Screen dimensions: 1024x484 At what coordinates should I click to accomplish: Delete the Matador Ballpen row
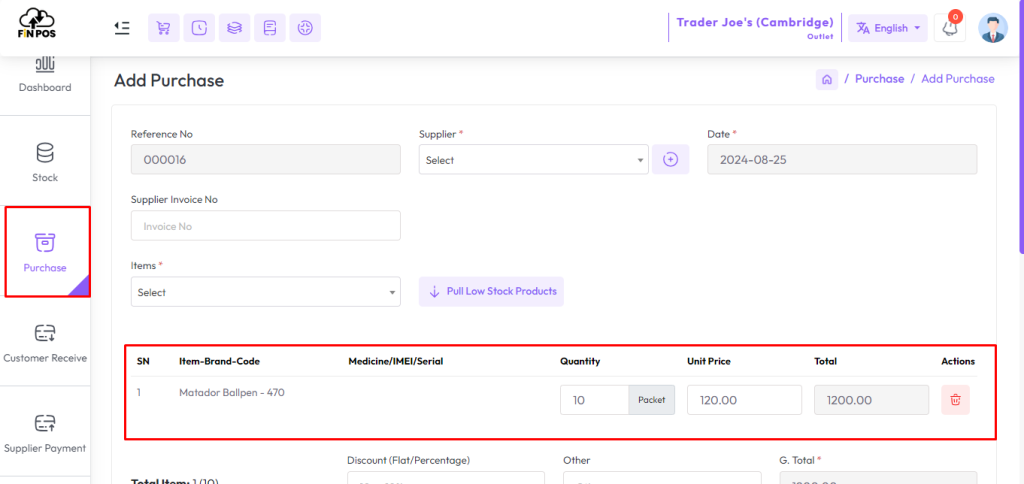(955, 400)
